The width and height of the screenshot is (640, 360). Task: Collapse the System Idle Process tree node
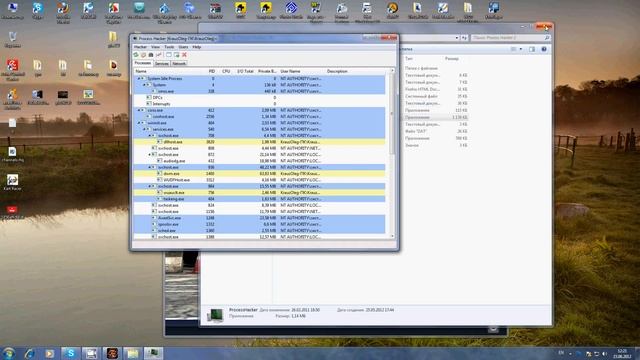[138, 78]
